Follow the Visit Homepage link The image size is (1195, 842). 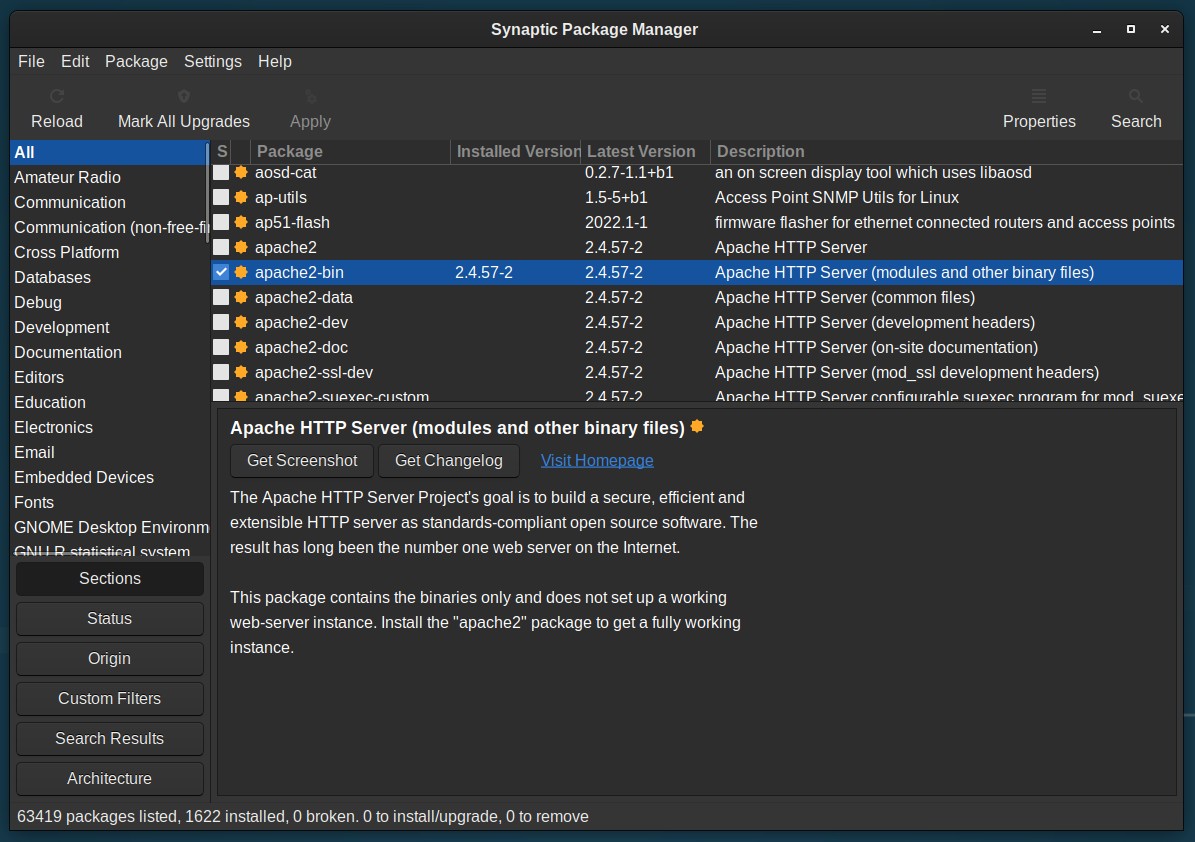tap(597, 461)
